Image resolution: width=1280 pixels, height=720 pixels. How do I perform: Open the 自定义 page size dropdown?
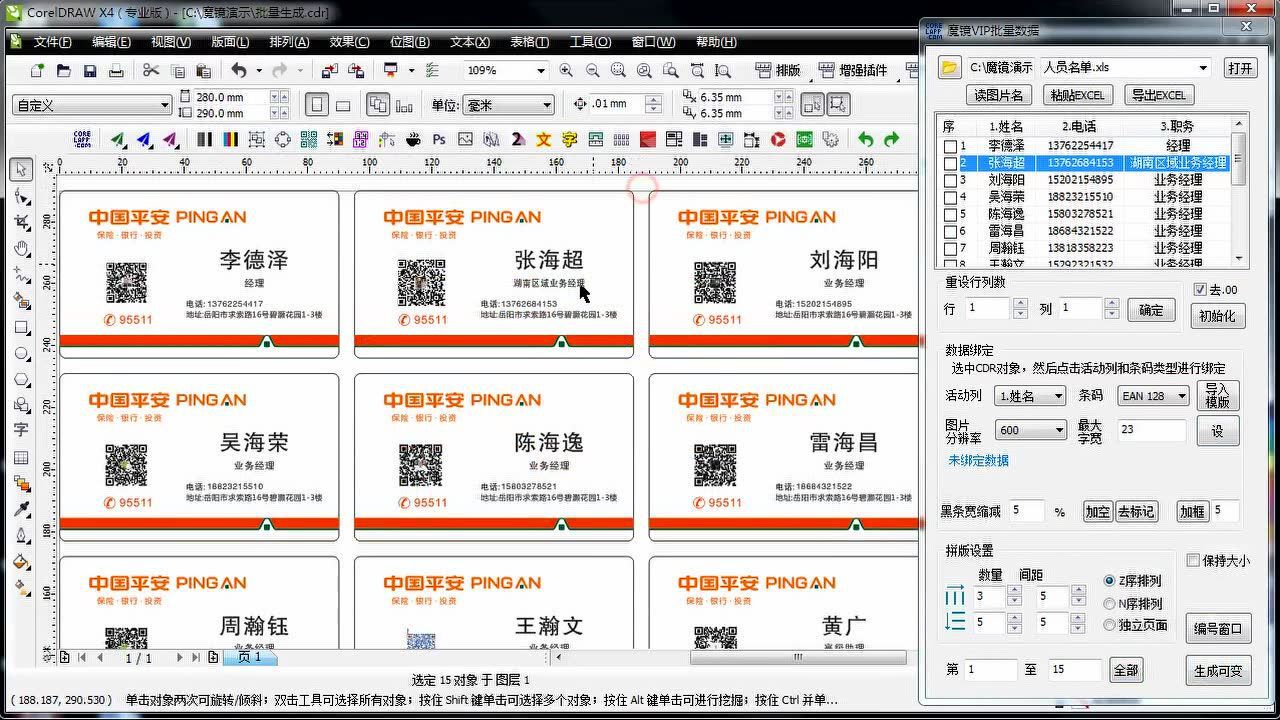pyautogui.click(x=165, y=105)
